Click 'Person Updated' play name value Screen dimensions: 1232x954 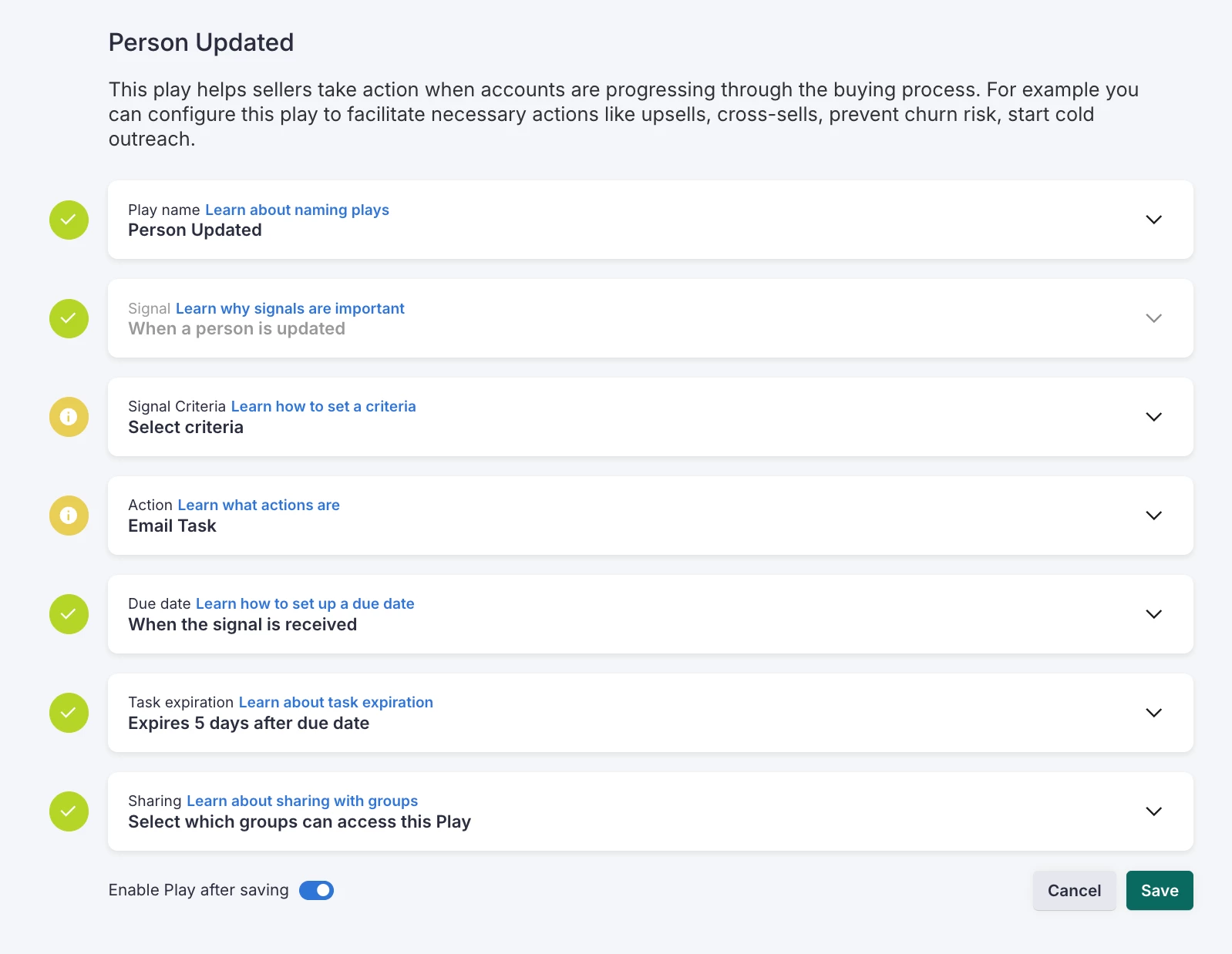(x=195, y=230)
